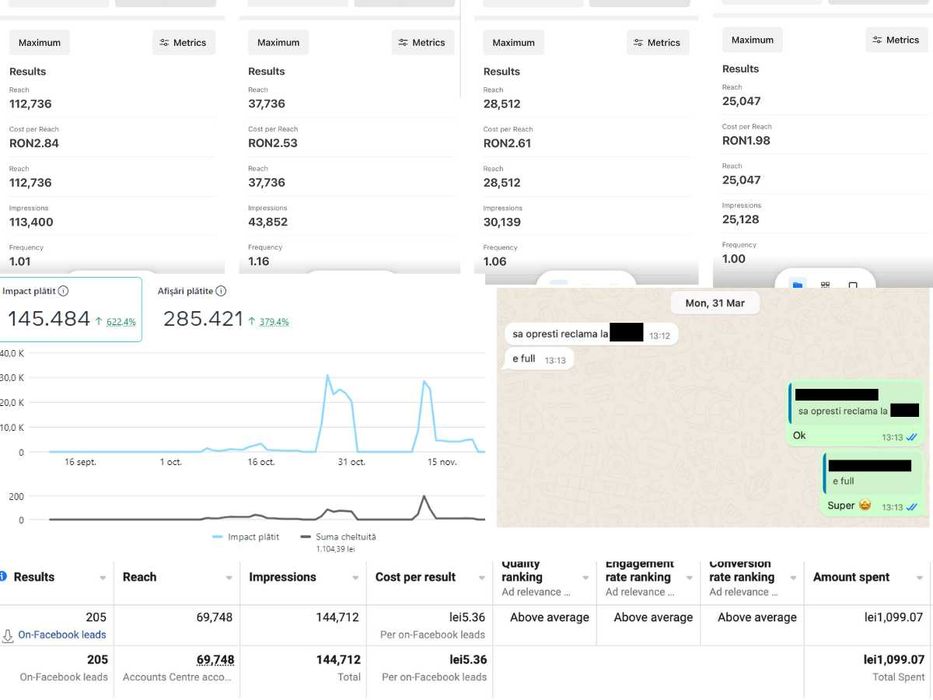Click the On-Facebook leads link
933x700 pixels.
point(62,635)
